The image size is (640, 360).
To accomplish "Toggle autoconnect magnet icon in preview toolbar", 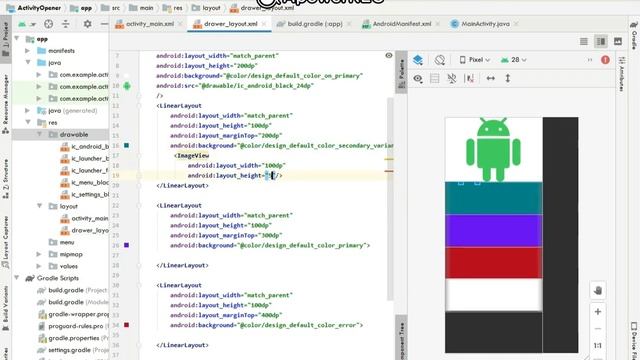I will [x=452, y=78].
